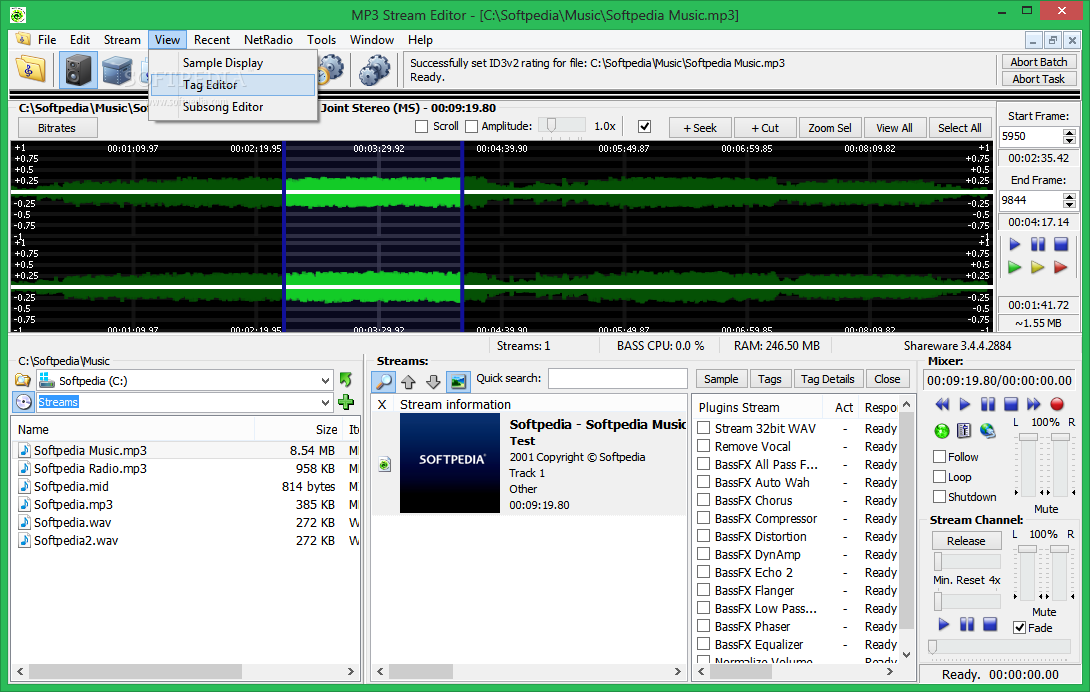Increase the Start Frame spinner value

tap(1069, 132)
